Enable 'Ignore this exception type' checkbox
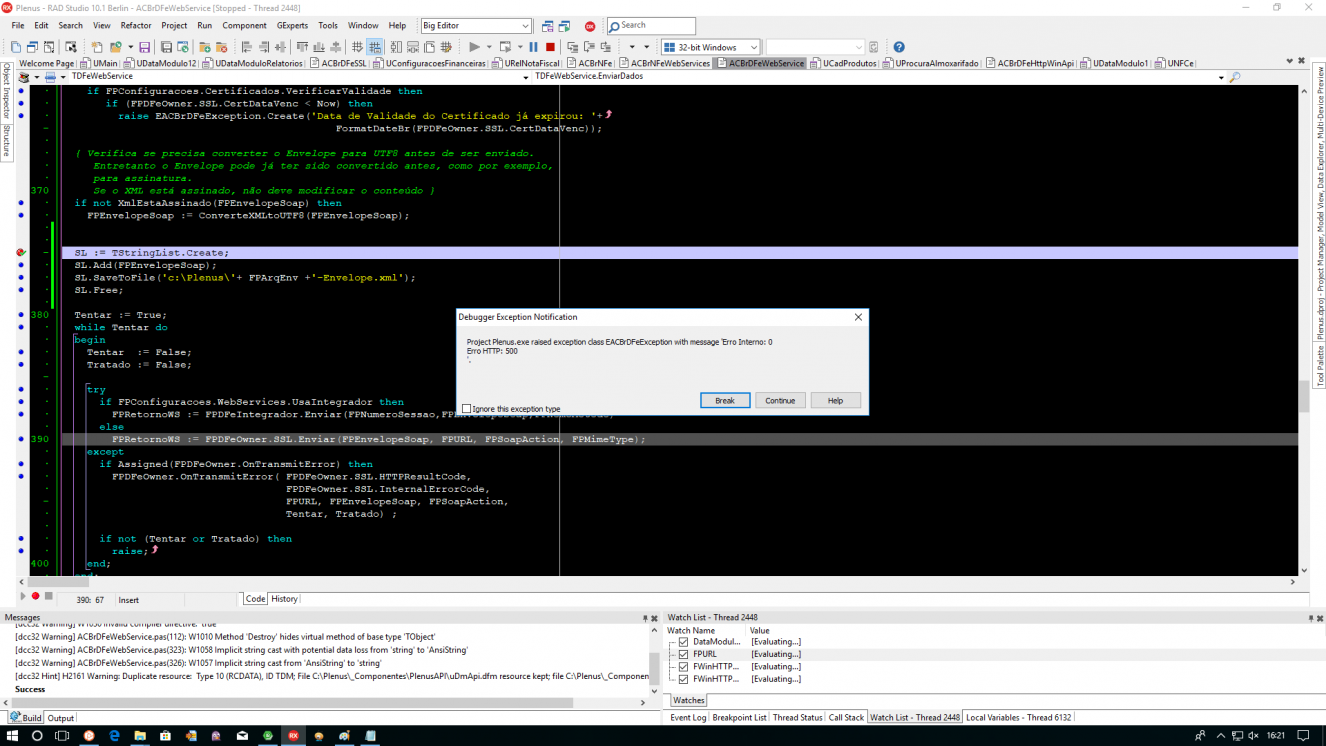 [x=467, y=408]
